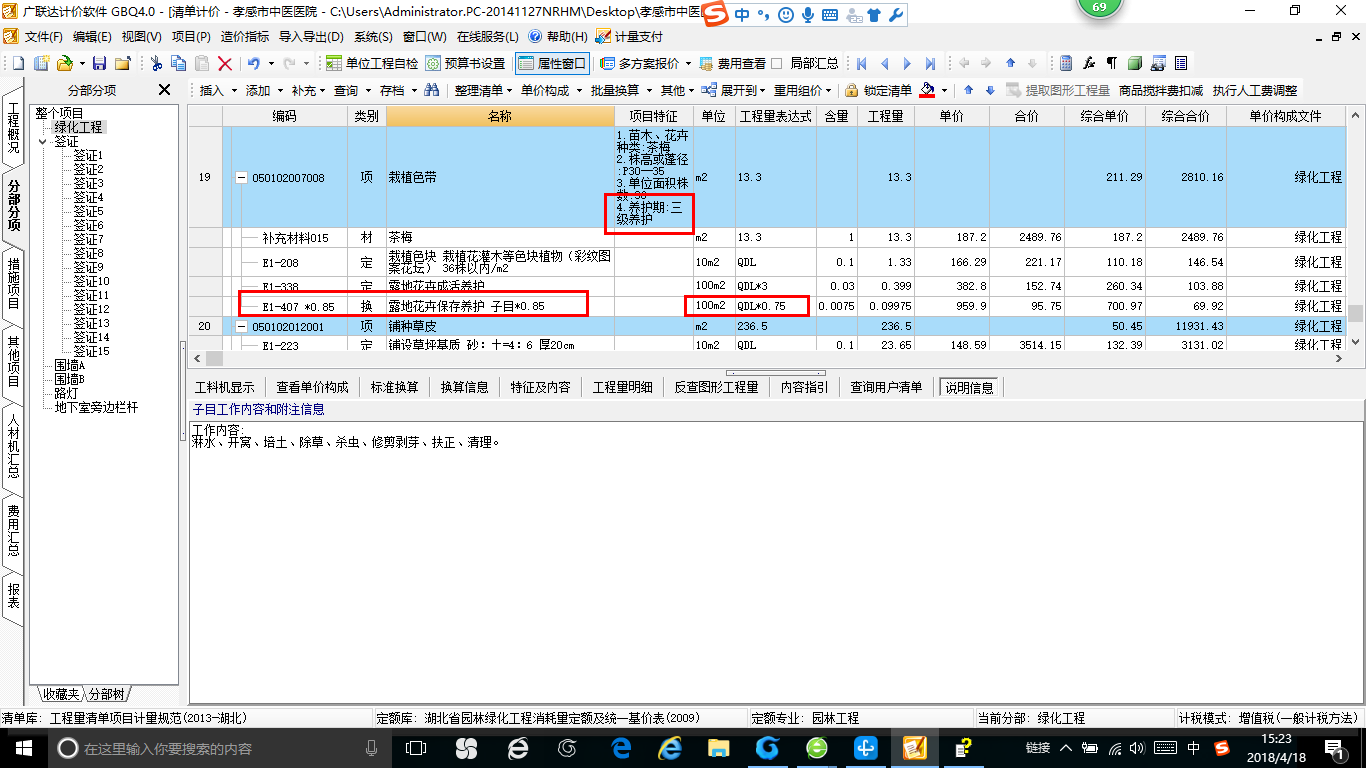
Task: Click the red X delete icon
Action: click(225, 63)
